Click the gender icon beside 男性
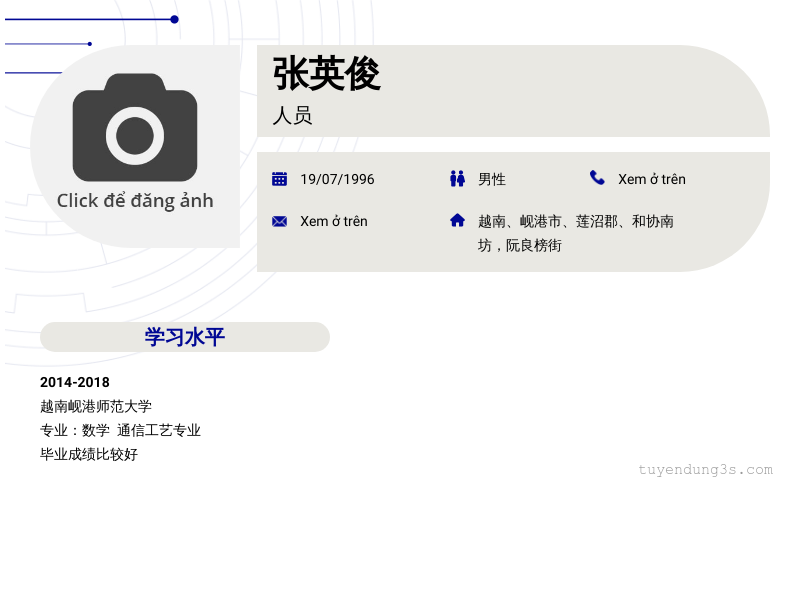Viewport: 800px width, 600px height. [457, 179]
